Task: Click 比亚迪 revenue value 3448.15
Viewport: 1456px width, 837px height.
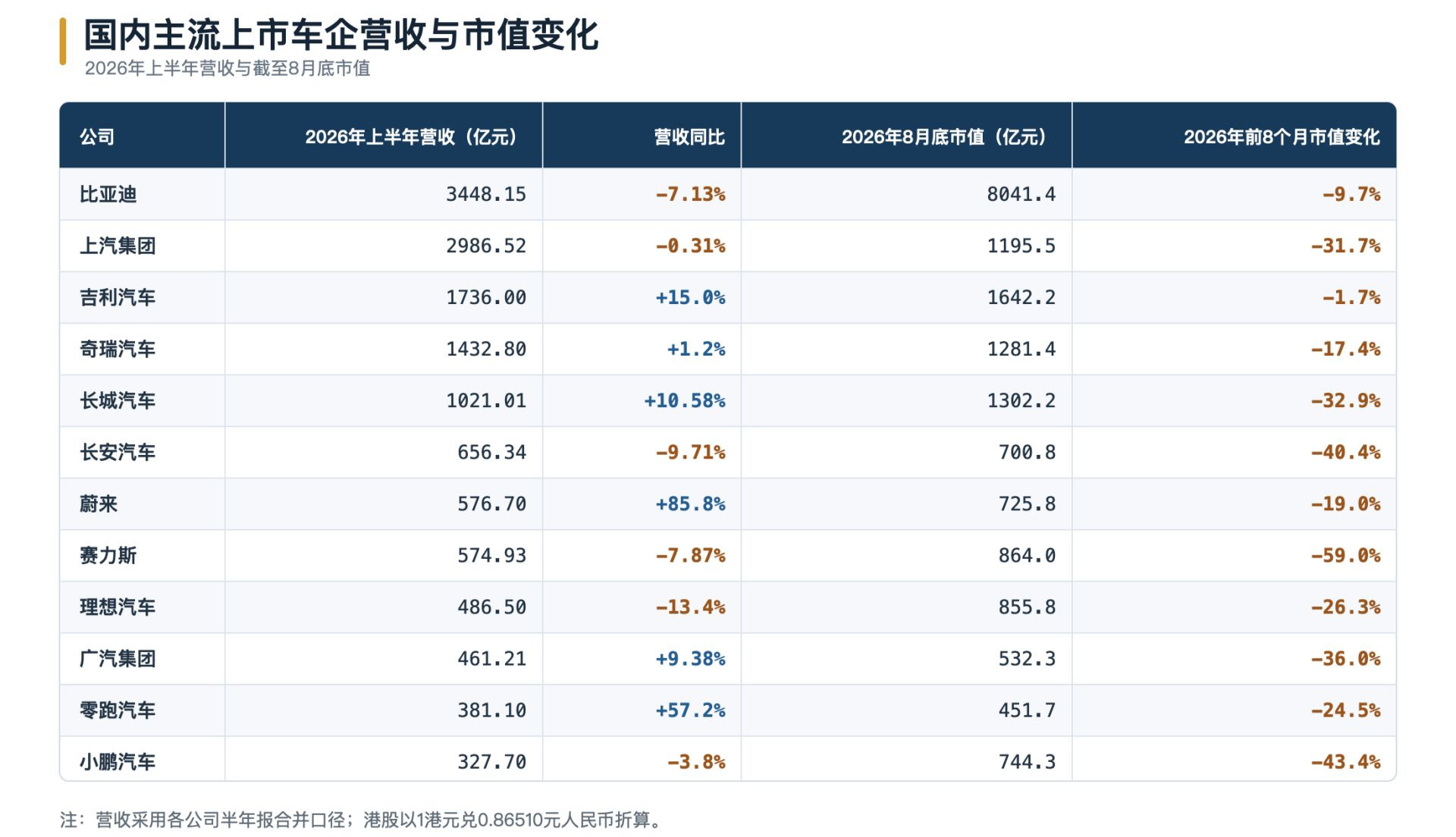Action: click(486, 194)
